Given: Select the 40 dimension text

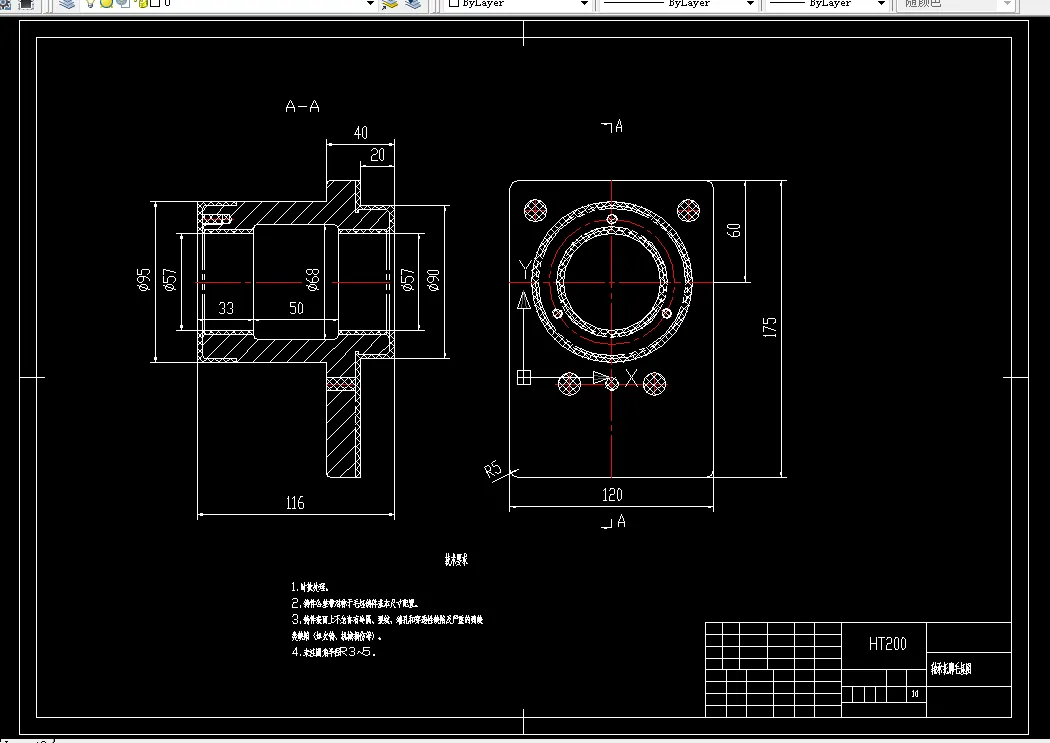Looking at the screenshot, I should click(361, 133).
